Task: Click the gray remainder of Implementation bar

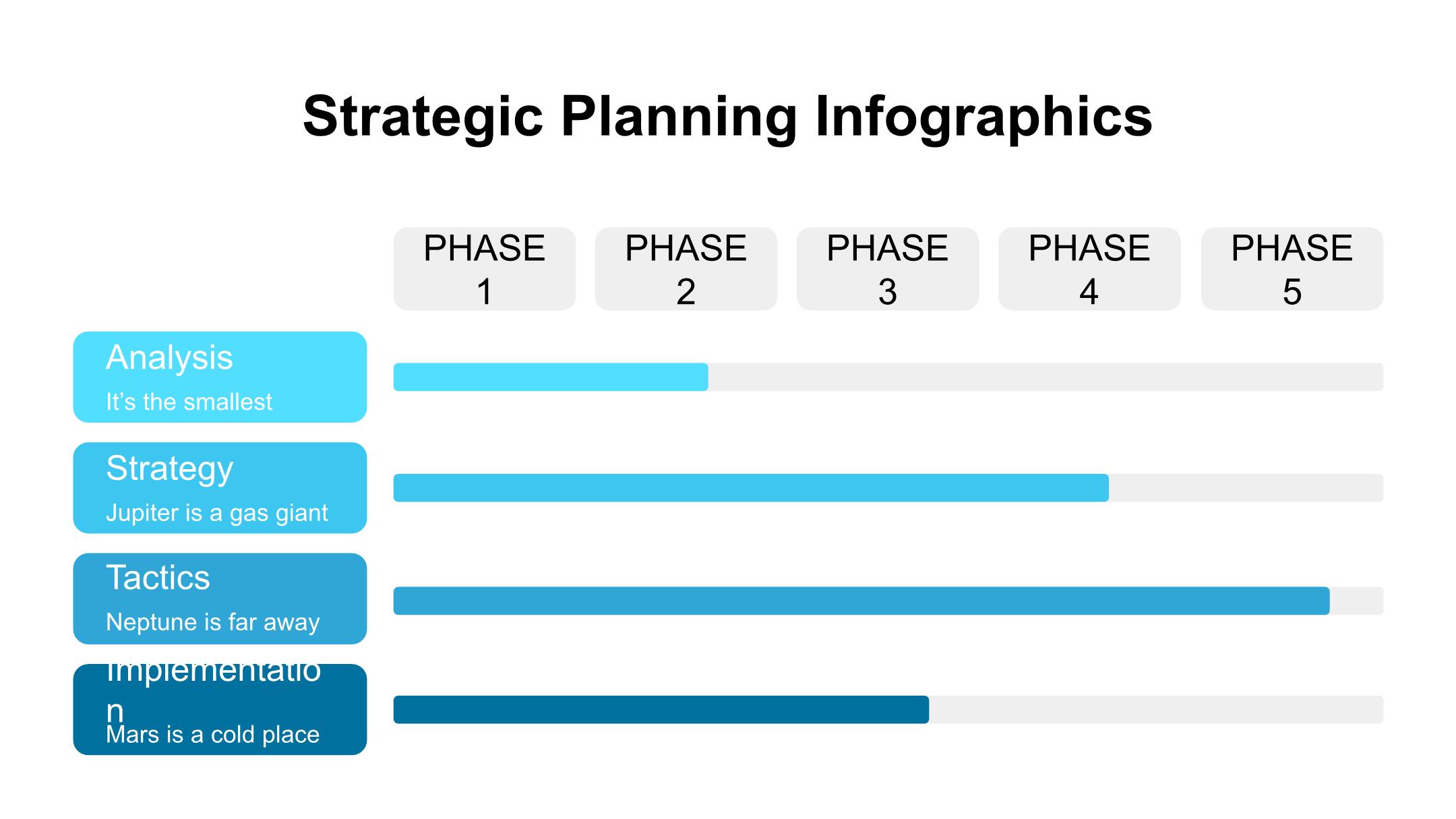Action: pyautogui.click(x=1156, y=710)
